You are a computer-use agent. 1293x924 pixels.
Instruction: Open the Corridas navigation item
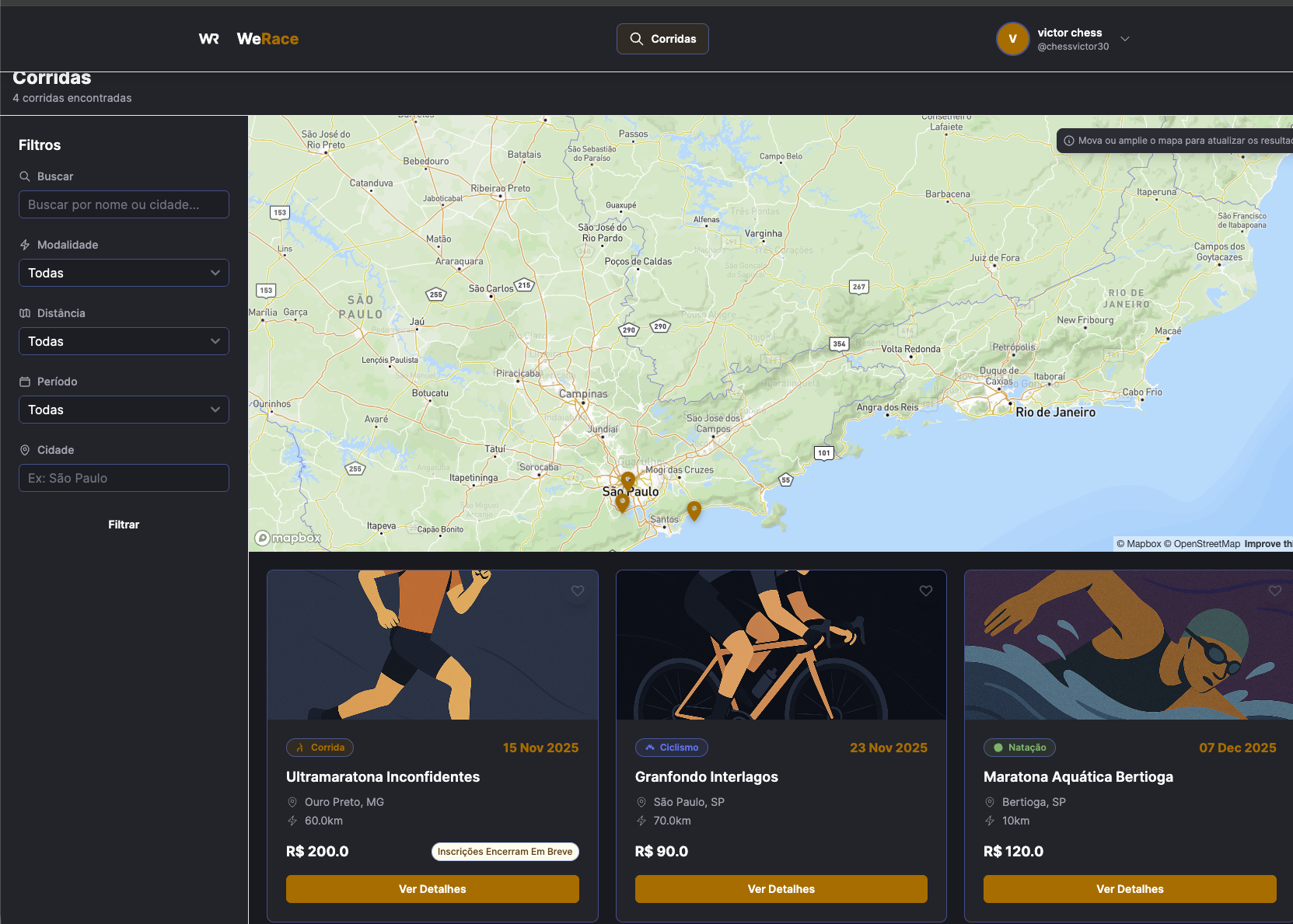pyautogui.click(x=662, y=39)
